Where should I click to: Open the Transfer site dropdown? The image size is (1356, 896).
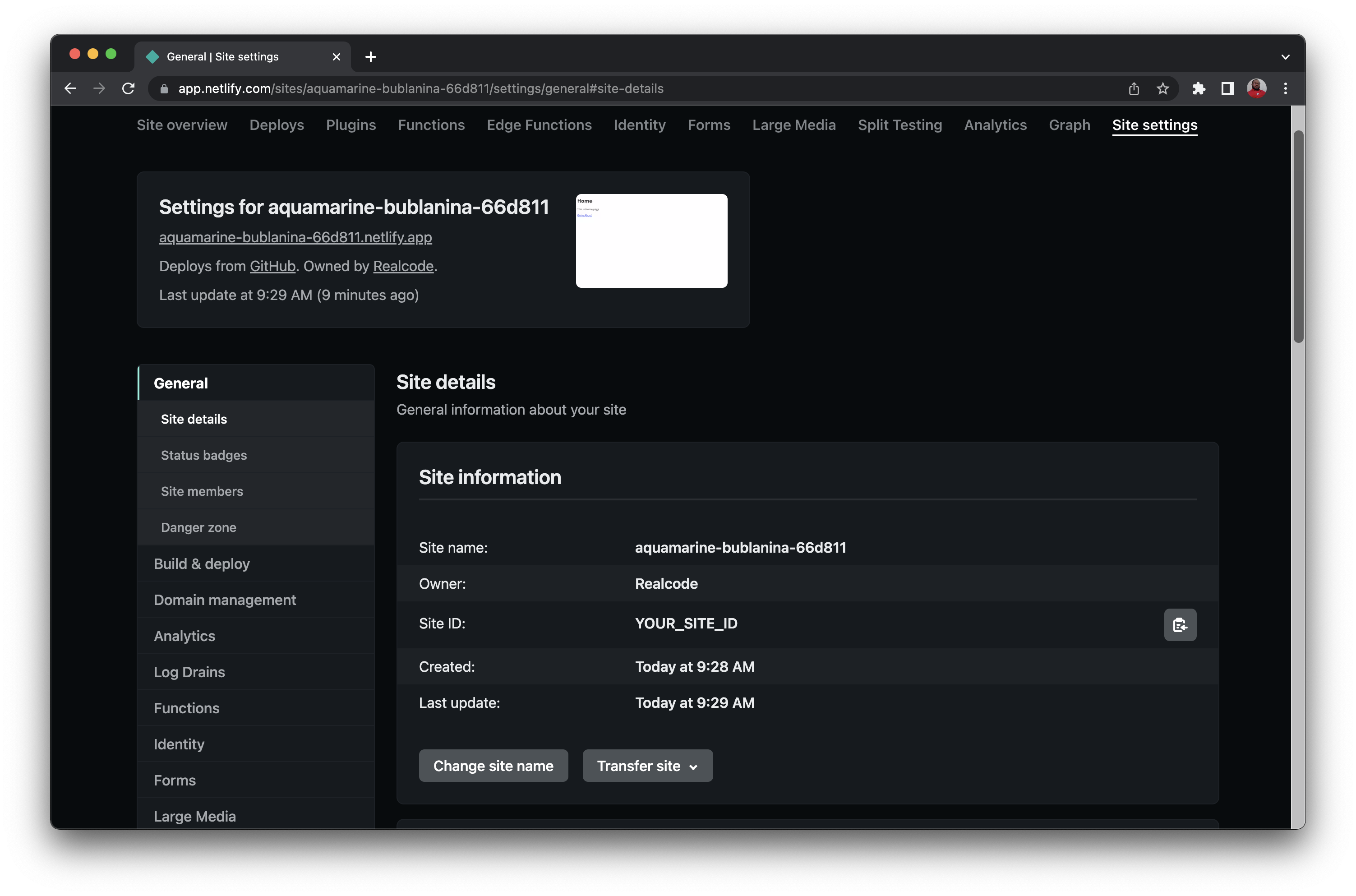click(x=647, y=766)
